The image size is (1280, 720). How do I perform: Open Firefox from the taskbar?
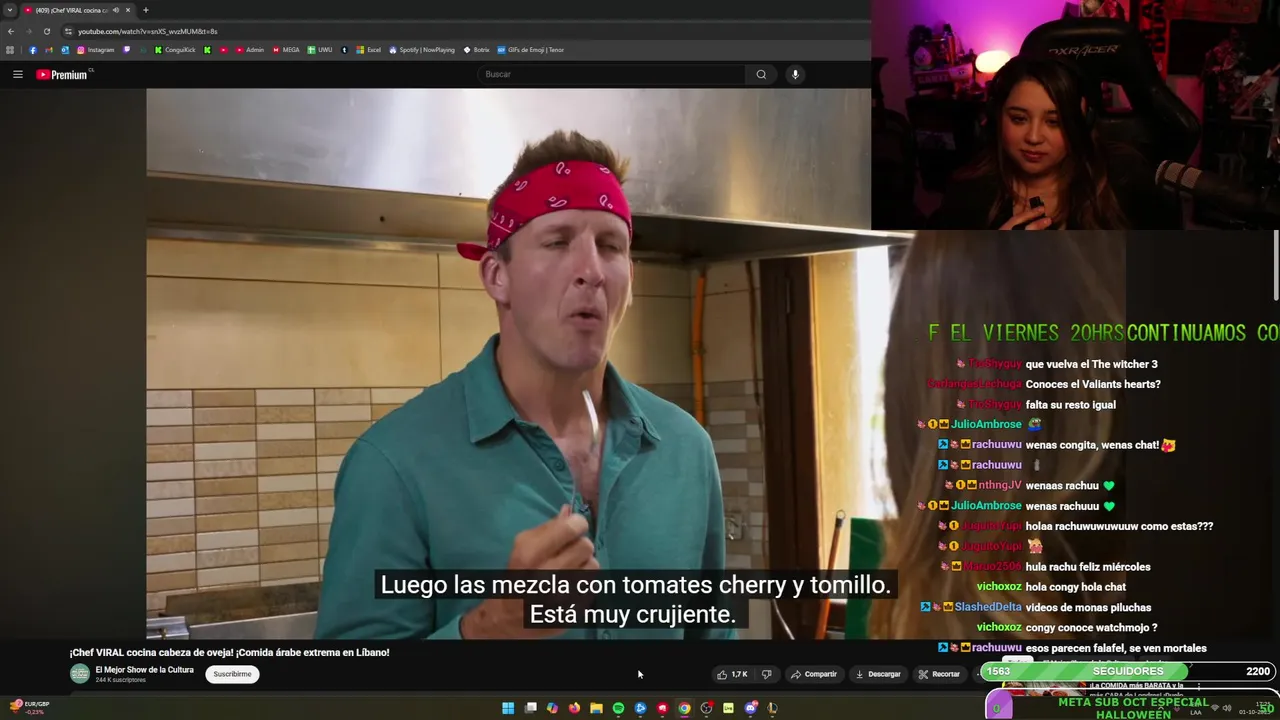click(x=574, y=708)
